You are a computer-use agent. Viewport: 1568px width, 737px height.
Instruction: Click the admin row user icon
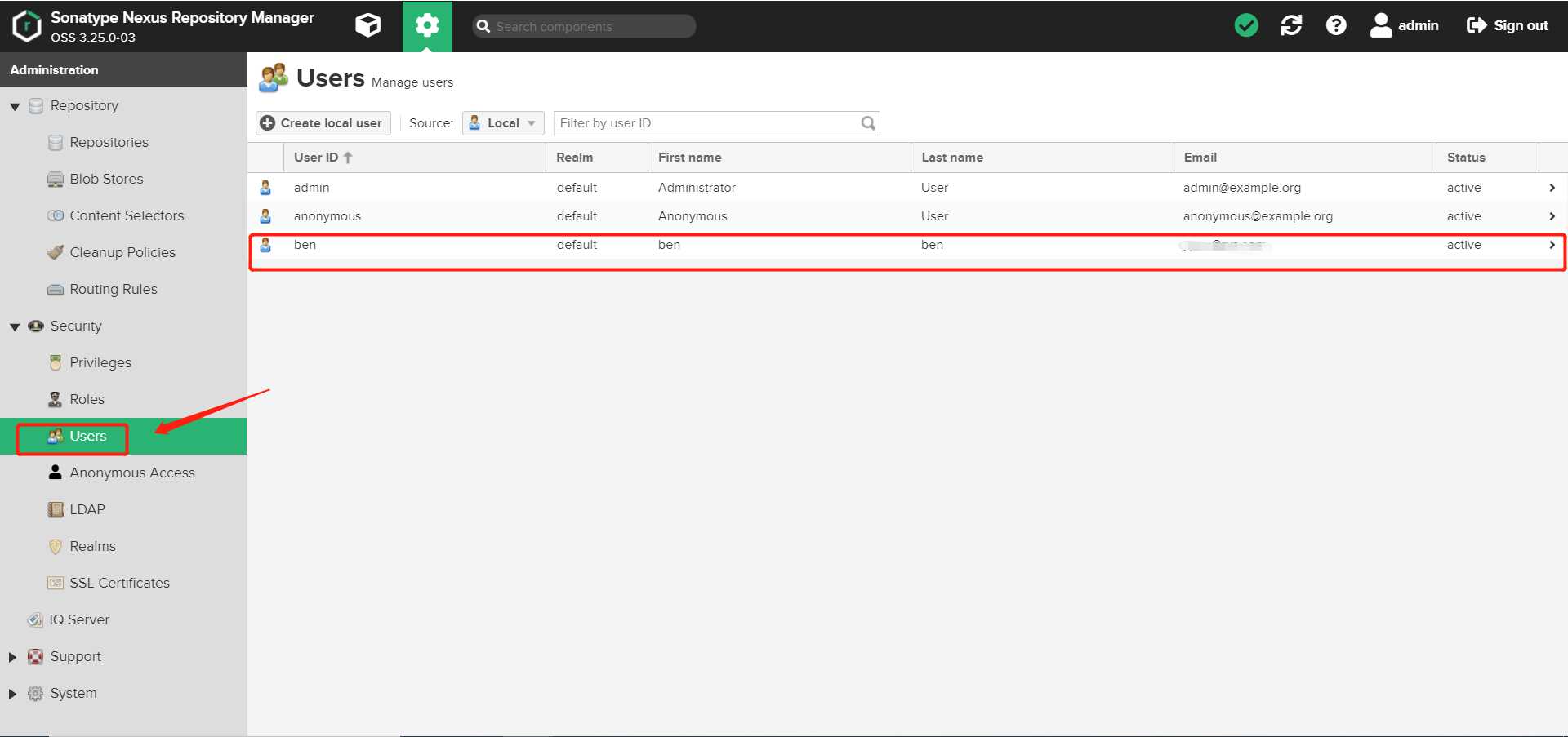point(265,188)
